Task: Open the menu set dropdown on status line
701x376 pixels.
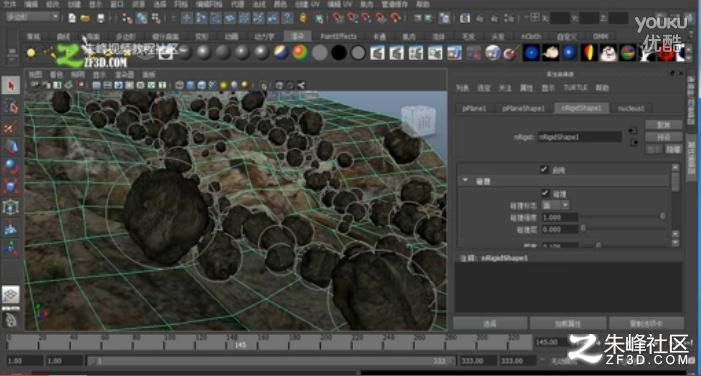Action: point(32,17)
